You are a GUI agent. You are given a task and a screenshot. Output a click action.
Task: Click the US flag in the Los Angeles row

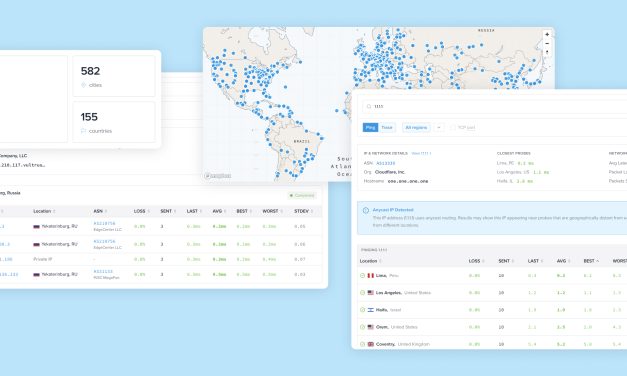pos(371,293)
